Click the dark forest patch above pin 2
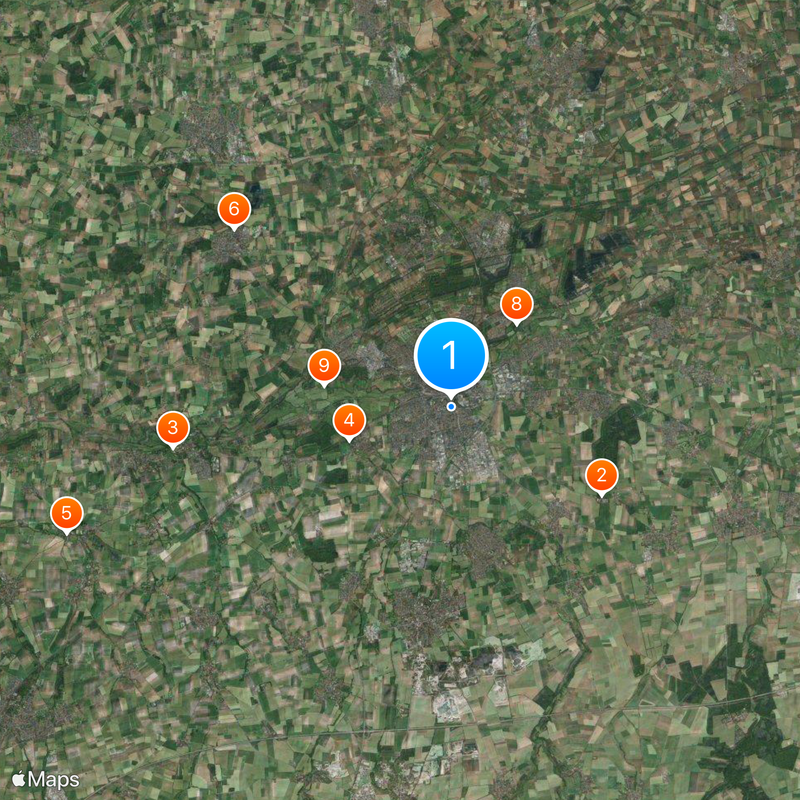Viewport: 800px width, 800px height. click(x=617, y=433)
